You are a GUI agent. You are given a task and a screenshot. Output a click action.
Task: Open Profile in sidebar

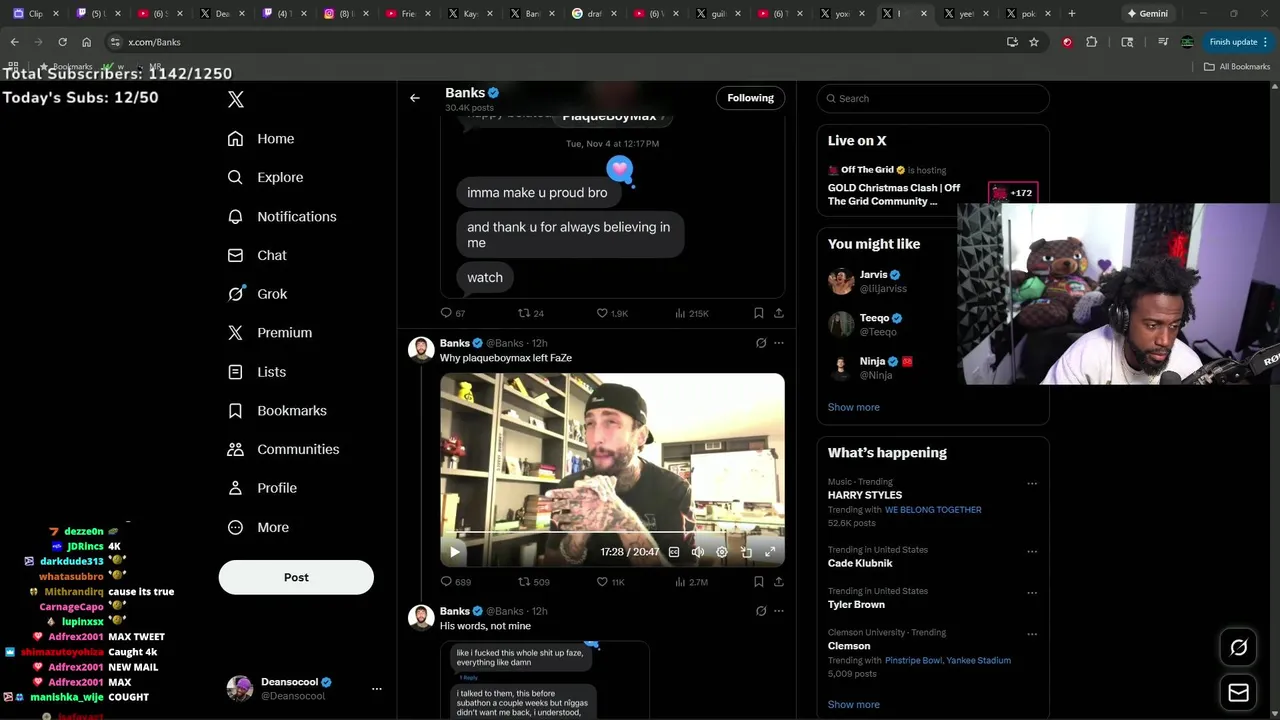[262, 488]
